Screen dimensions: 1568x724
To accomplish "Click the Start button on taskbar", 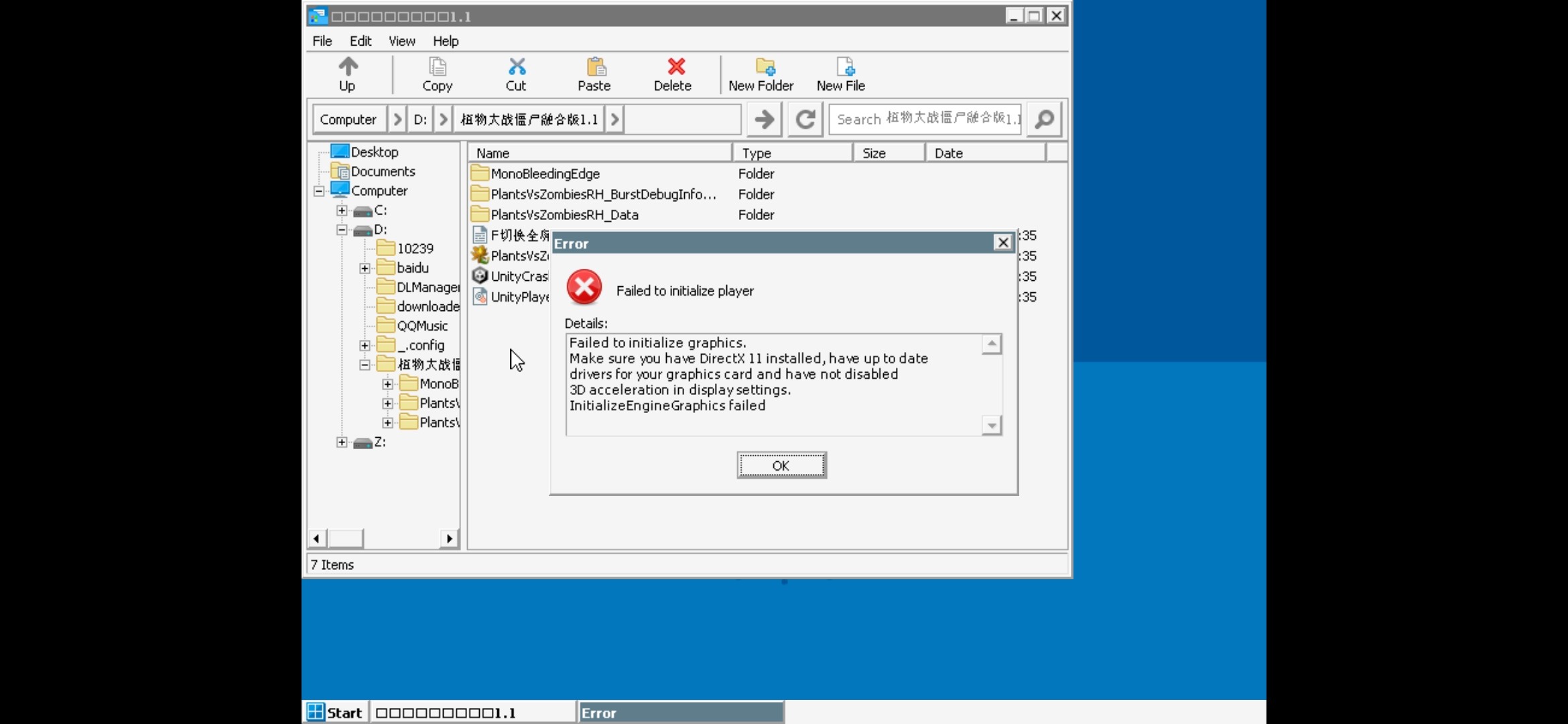I will (335, 712).
